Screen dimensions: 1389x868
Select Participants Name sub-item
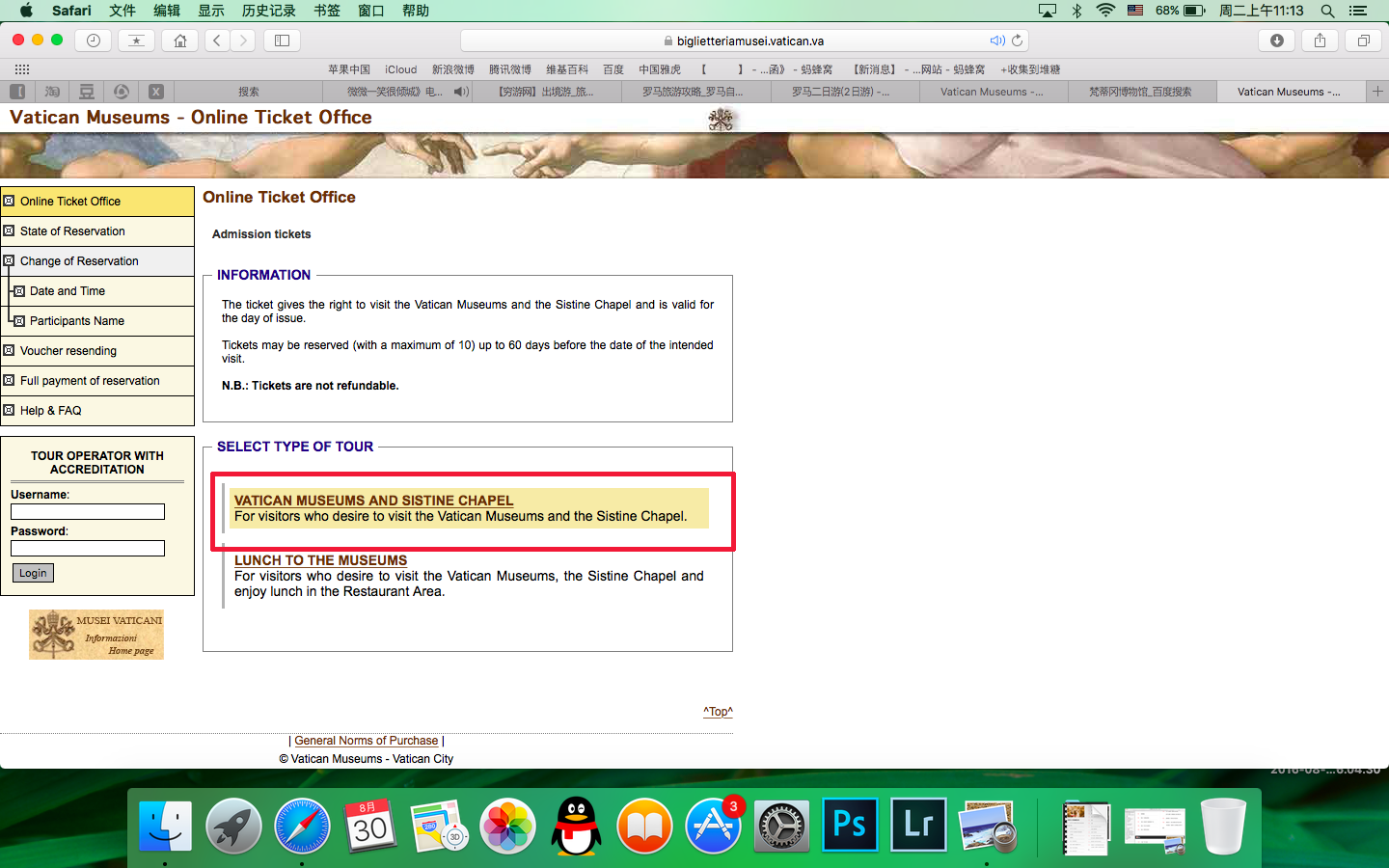pyautogui.click(x=77, y=321)
